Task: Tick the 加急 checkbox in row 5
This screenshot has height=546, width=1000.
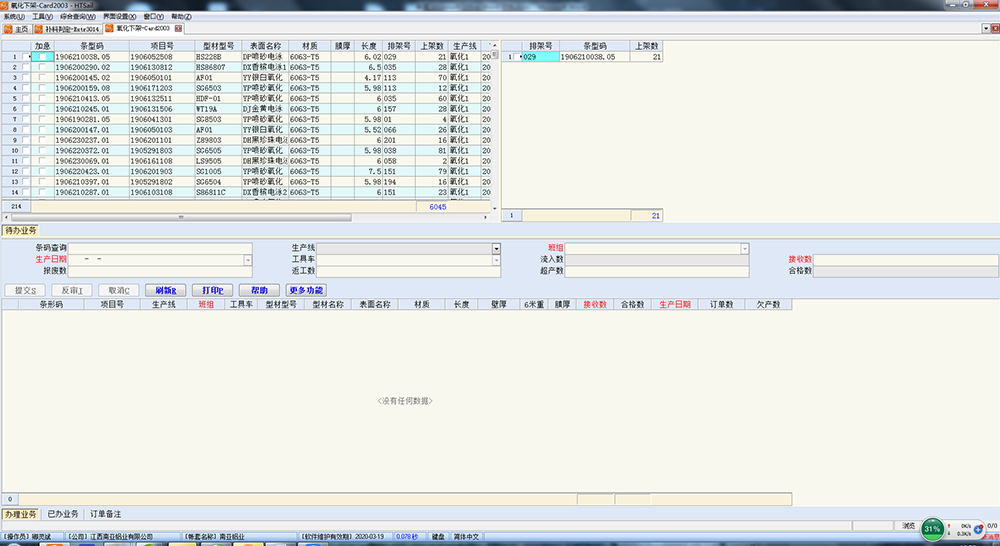Action: pos(41,99)
